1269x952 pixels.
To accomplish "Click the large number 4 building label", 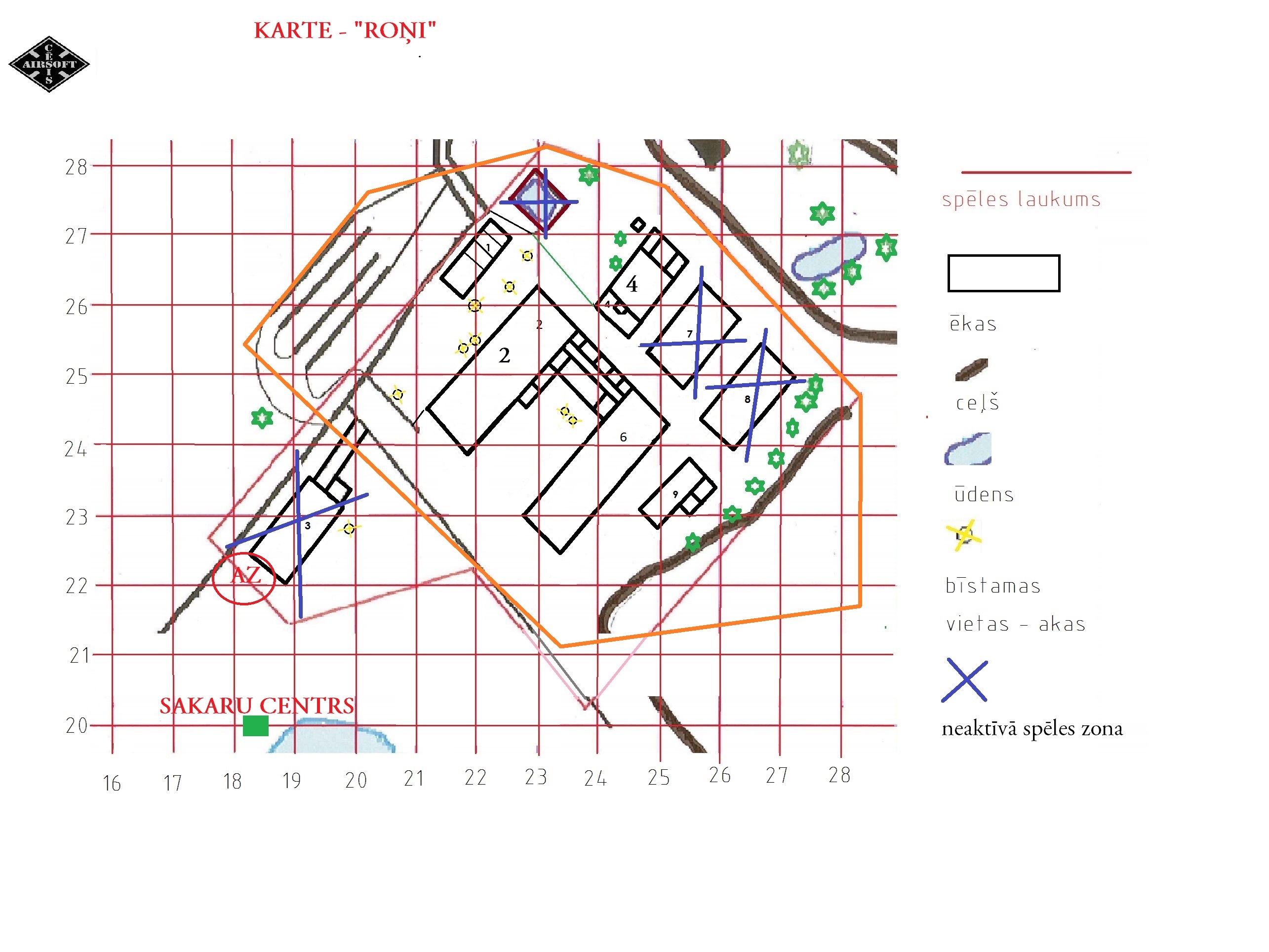I will pos(632,284).
